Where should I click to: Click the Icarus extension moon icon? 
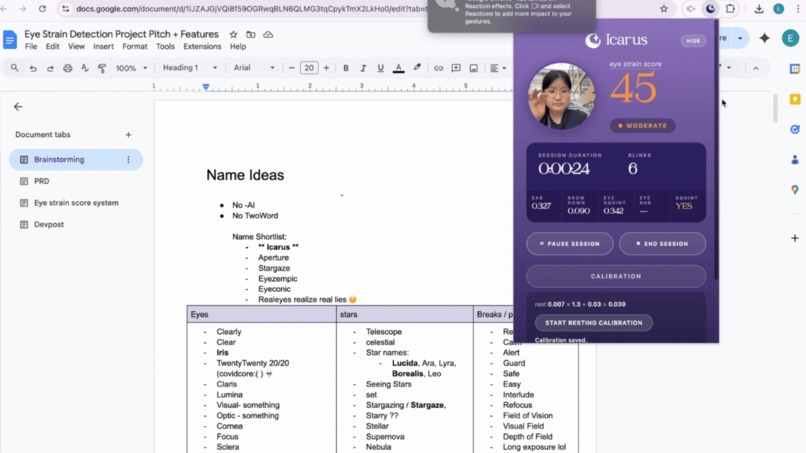pos(710,9)
